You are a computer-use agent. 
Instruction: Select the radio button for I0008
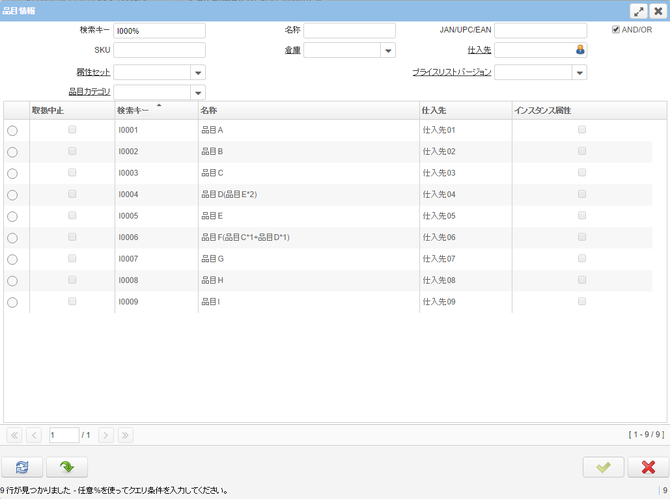(x=12, y=281)
